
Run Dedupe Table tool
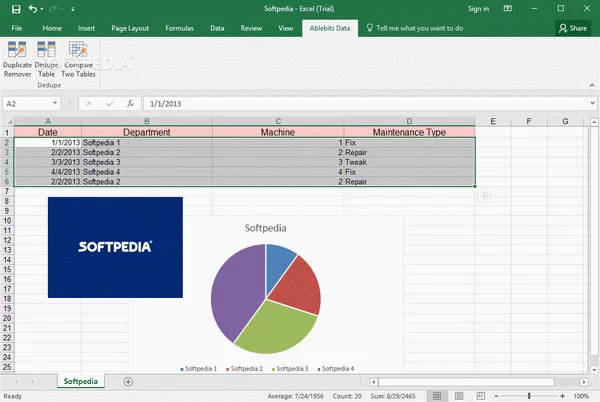[46, 59]
